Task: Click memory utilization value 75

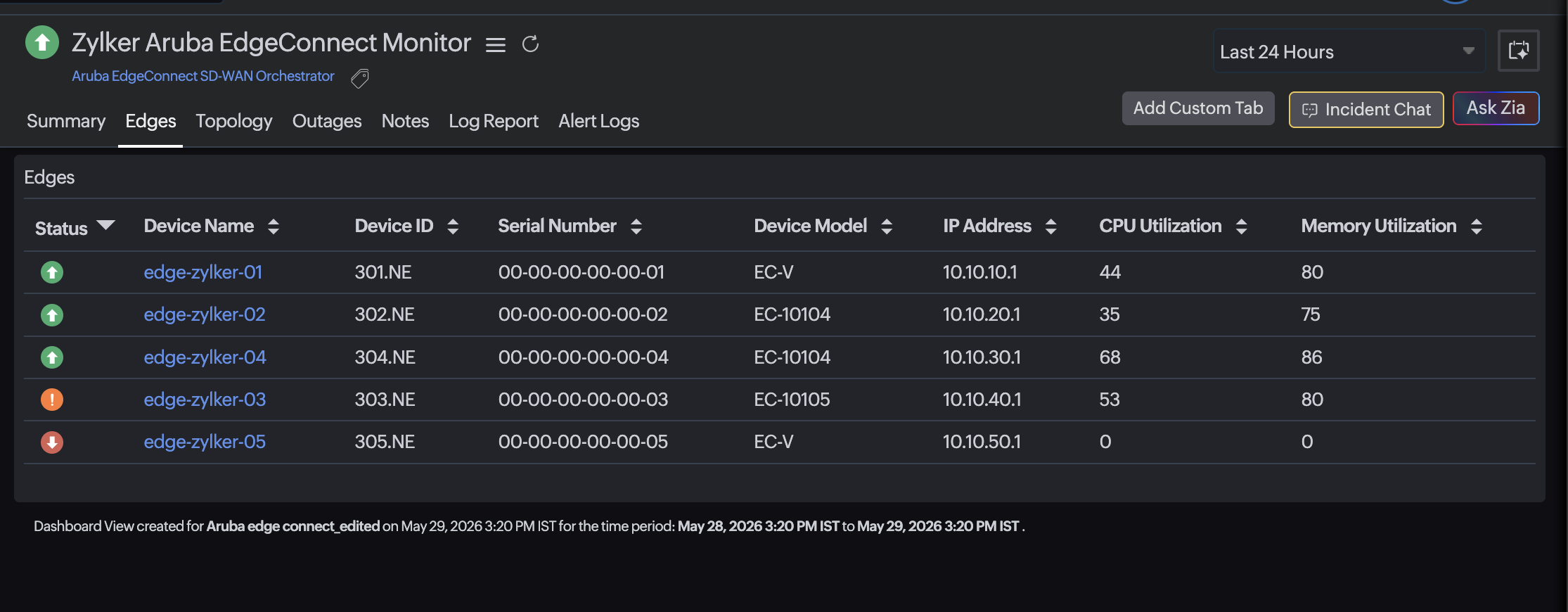Action: 1311,314
